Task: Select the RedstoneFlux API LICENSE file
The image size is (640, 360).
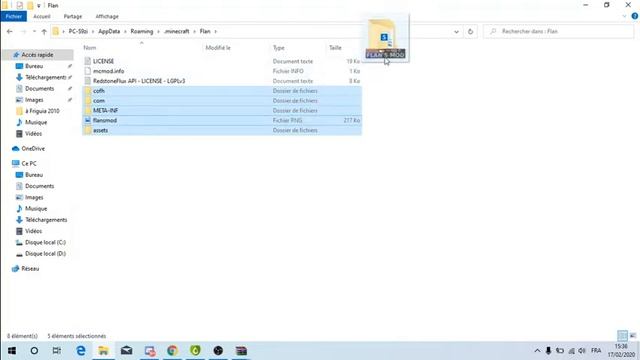Action: 222,81
